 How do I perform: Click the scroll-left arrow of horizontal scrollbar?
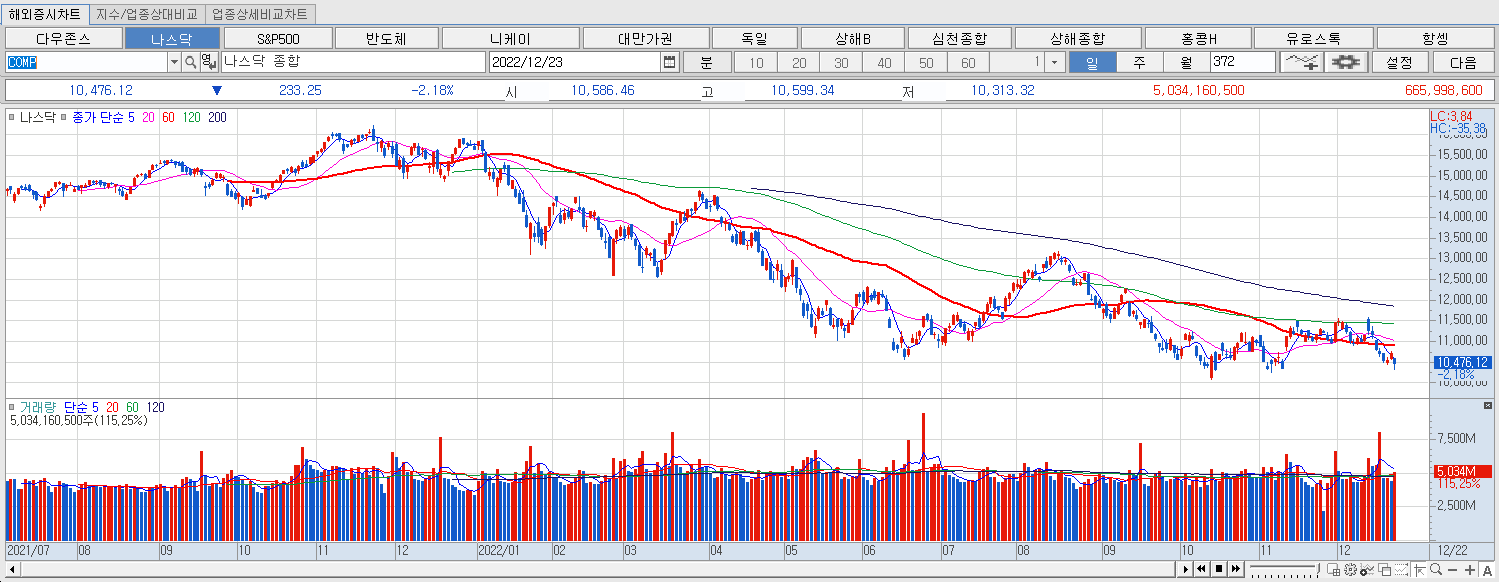pyautogui.click(x=14, y=569)
